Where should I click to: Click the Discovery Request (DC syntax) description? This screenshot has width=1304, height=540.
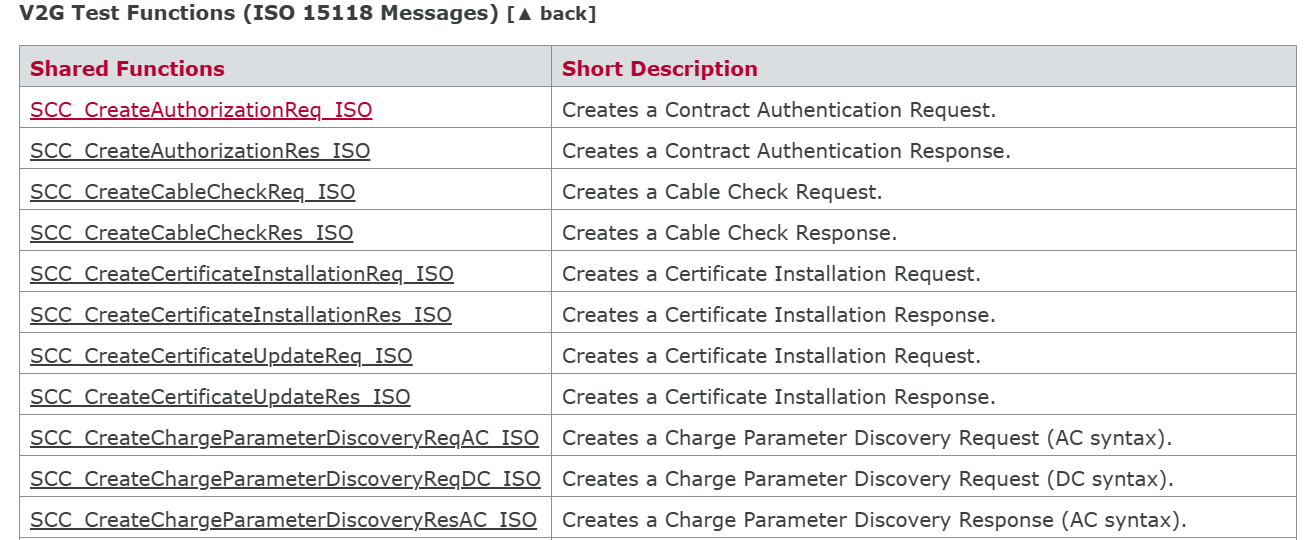[867, 479]
